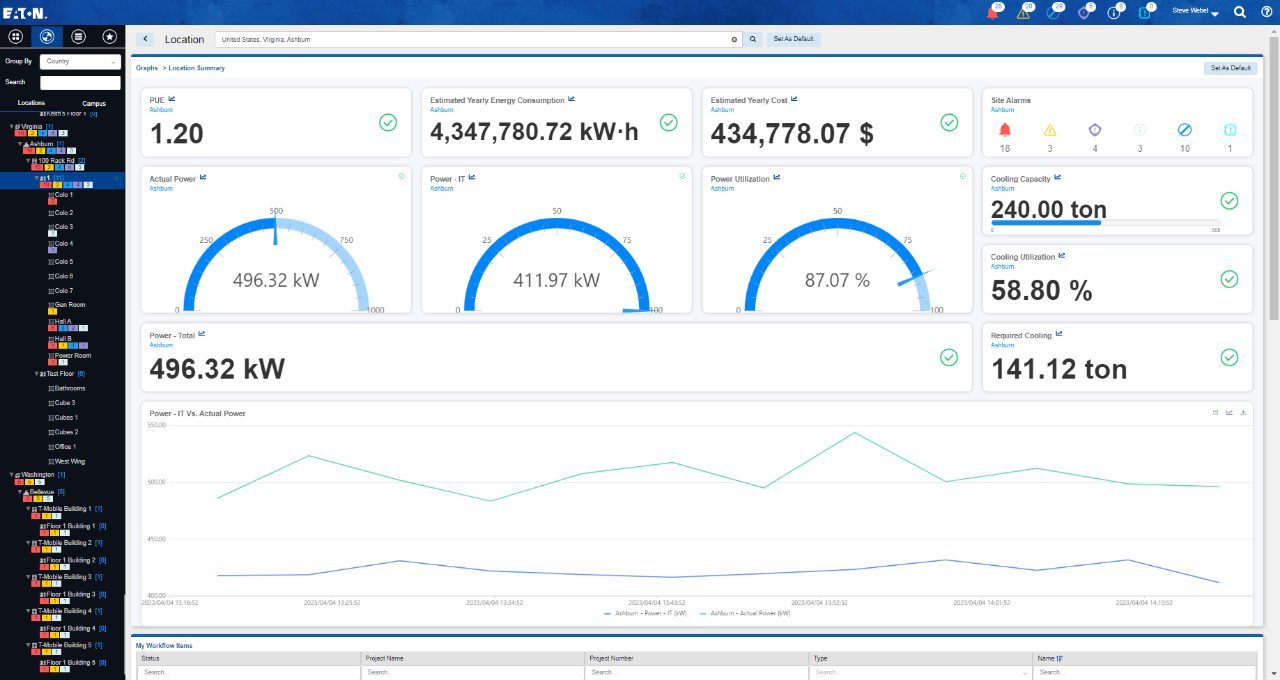
Task: Click the Graphs breadcrumb link
Action: [147, 68]
